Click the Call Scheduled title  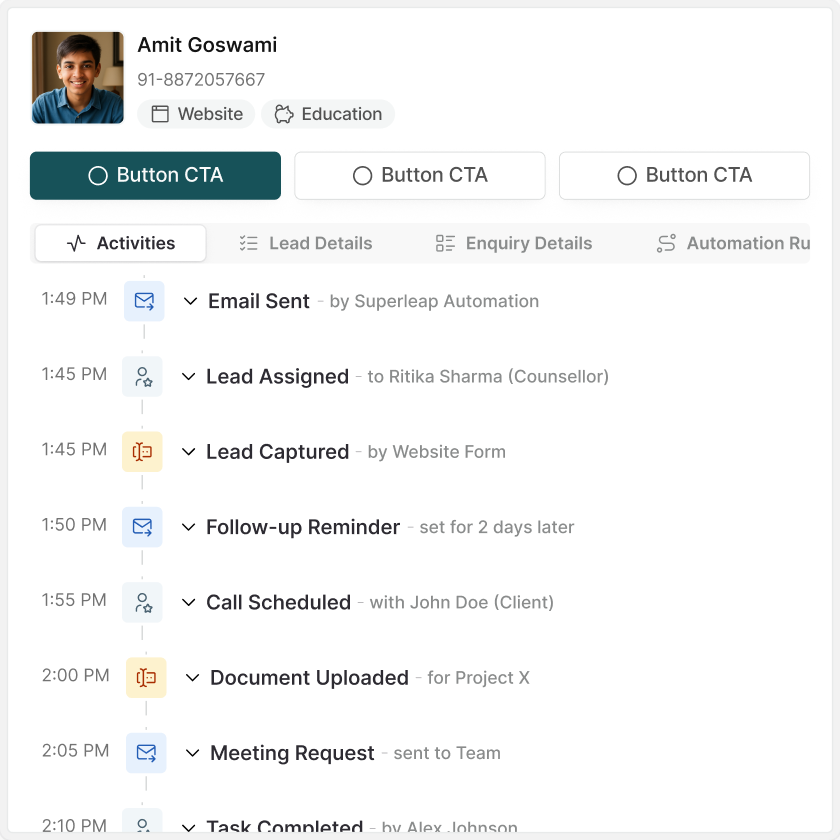click(279, 602)
